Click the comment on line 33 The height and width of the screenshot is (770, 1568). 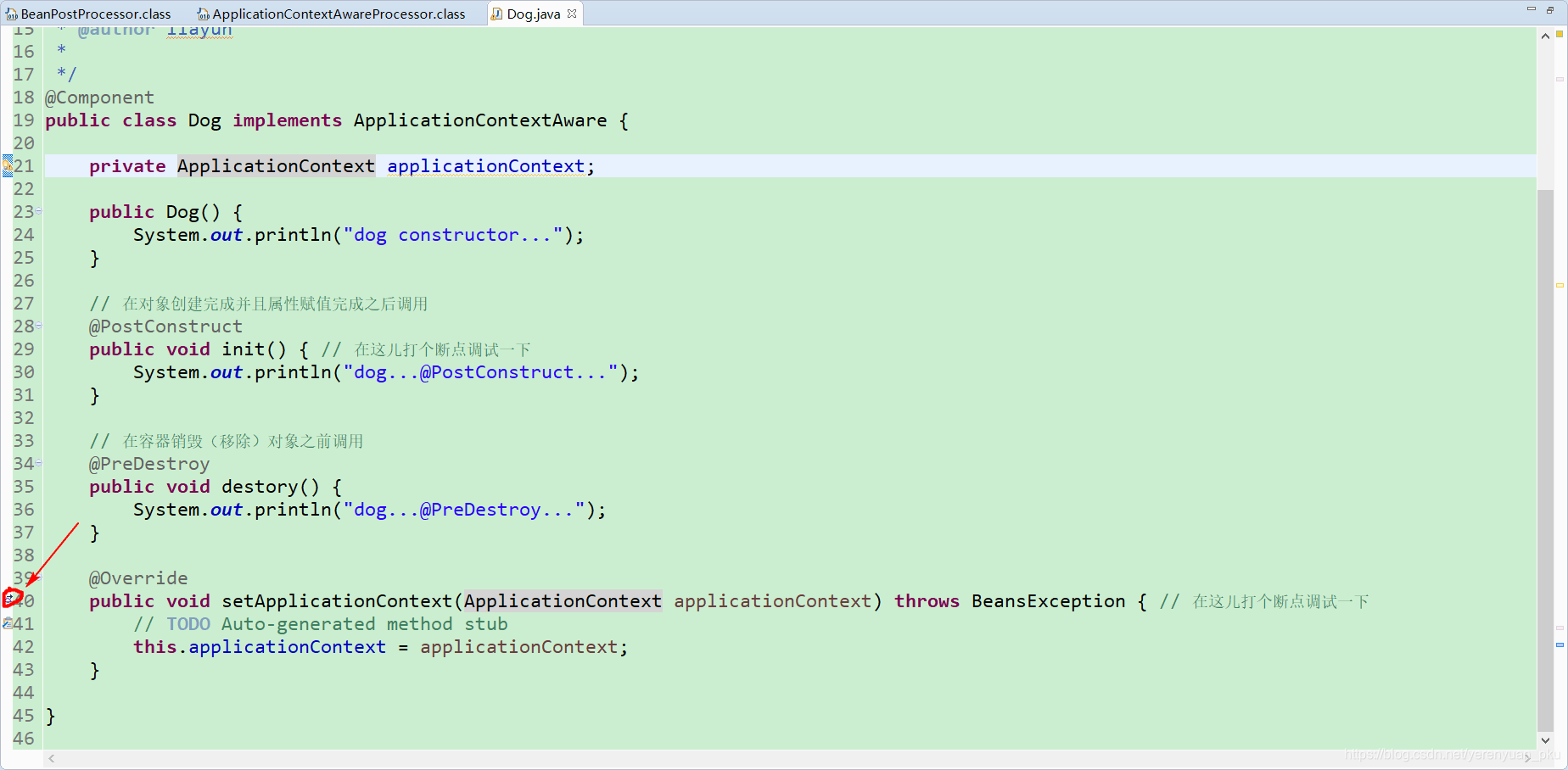(x=227, y=441)
